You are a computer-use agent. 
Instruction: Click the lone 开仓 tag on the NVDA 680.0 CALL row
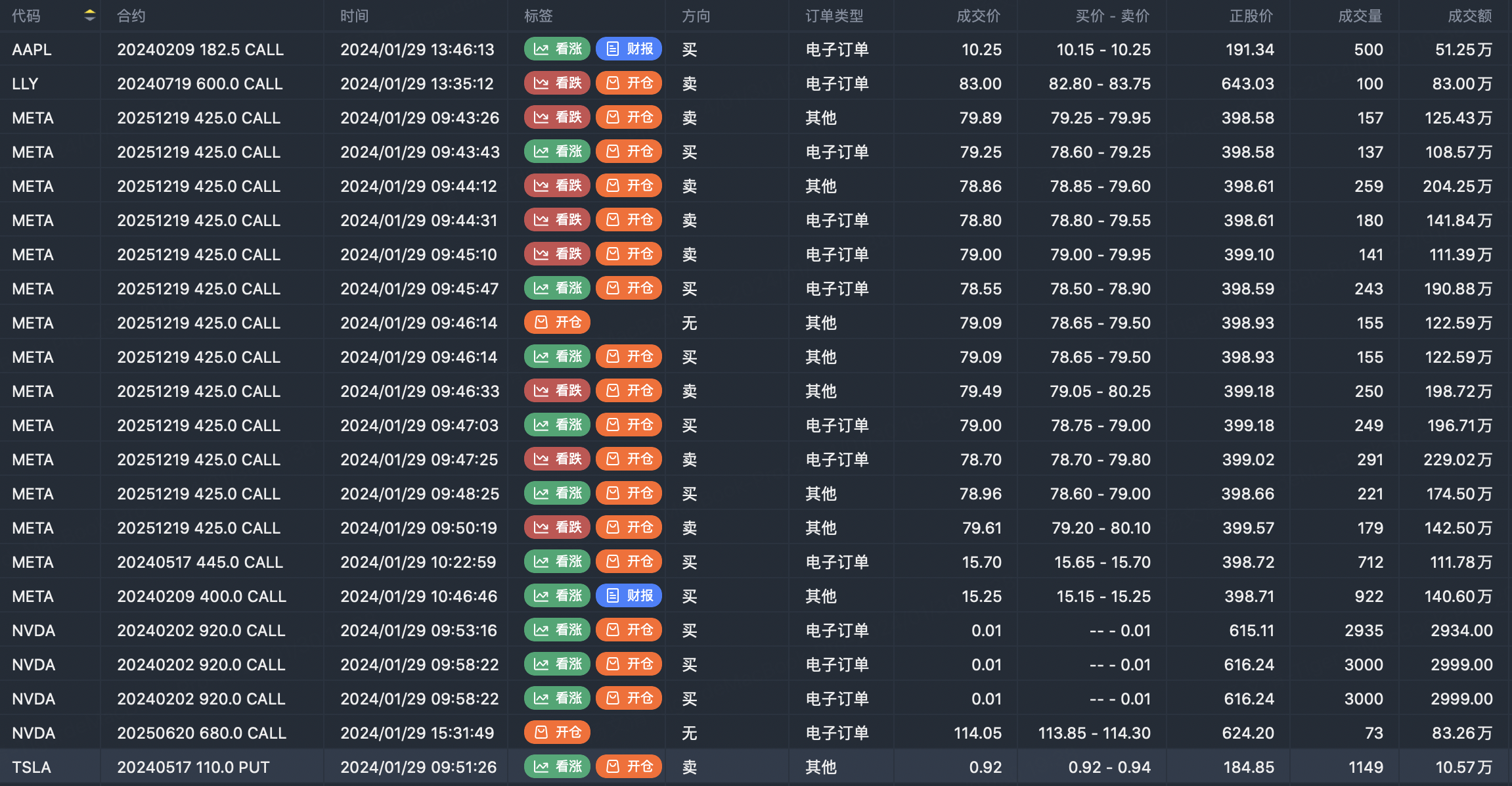coord(557,733)
